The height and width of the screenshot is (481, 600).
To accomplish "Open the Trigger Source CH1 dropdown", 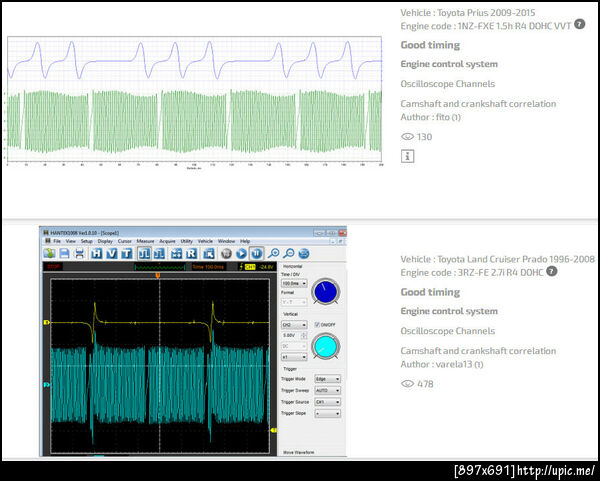I will 328,402.
